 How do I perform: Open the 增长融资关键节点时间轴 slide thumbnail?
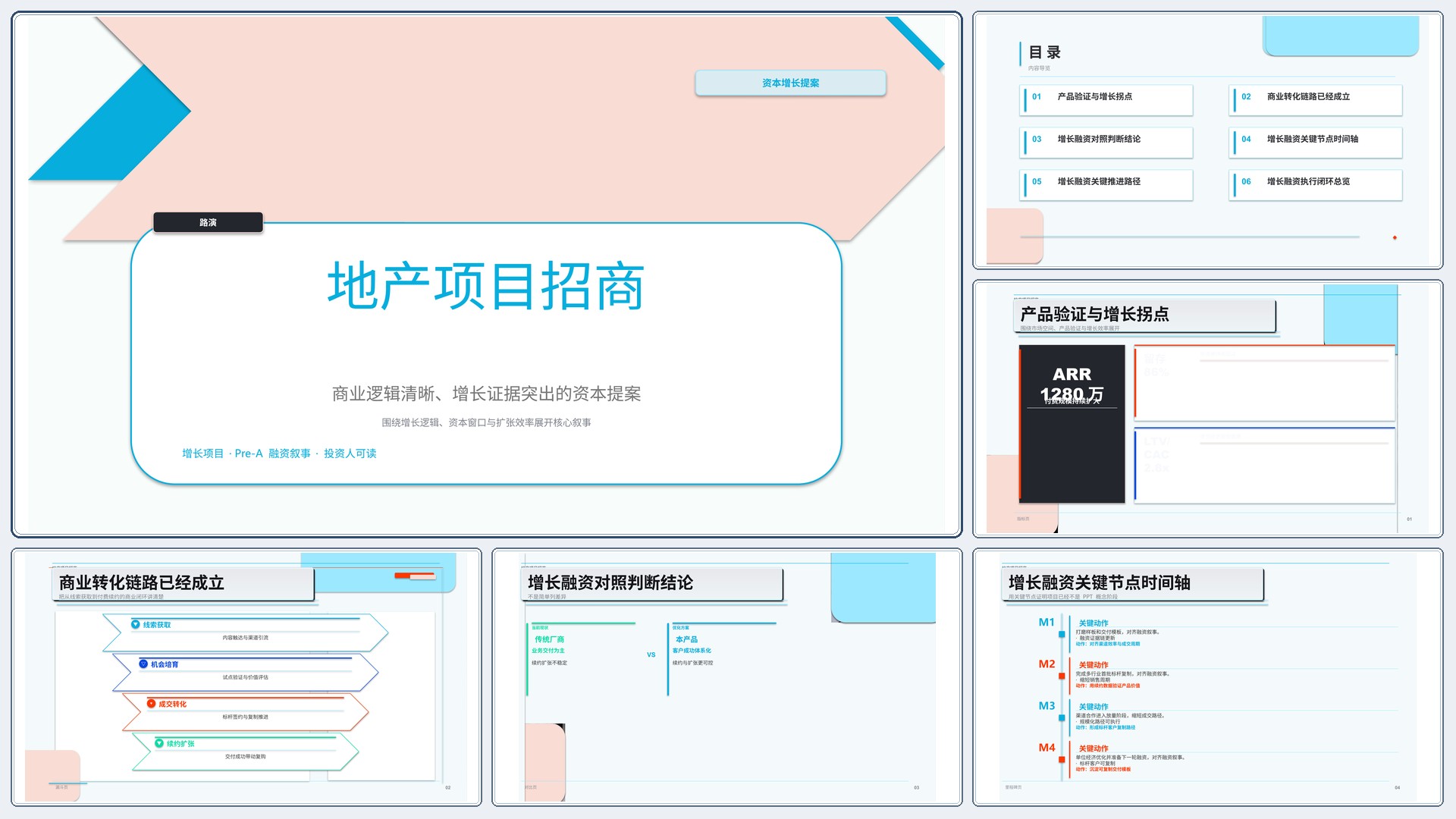[x=1208, y=677]
